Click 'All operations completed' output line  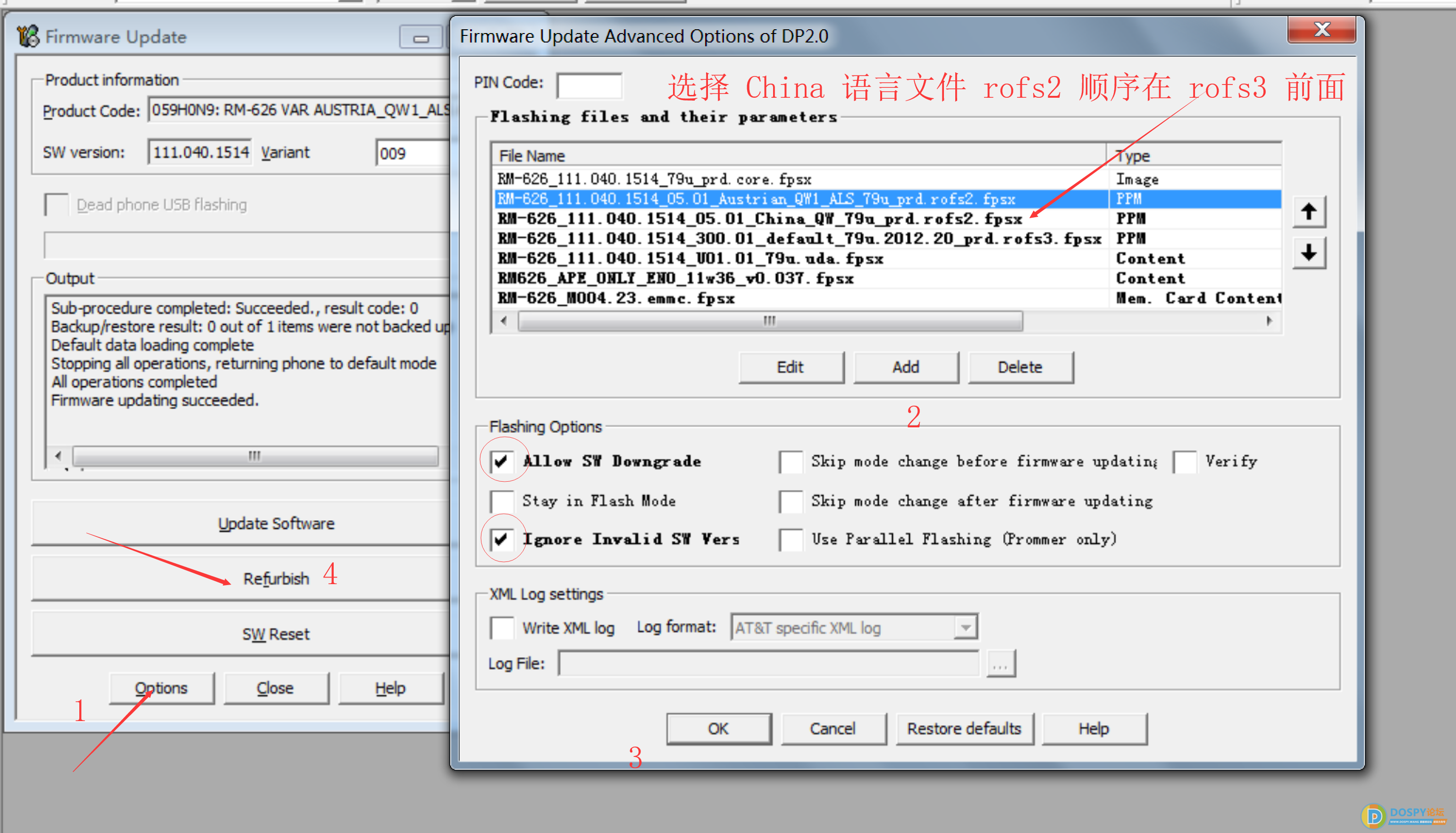(x=135, y=382)
